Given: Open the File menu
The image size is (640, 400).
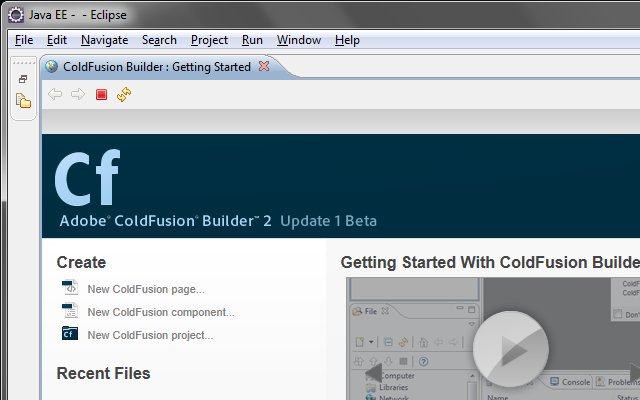Looking at the screenshot, I should (24, 40).
